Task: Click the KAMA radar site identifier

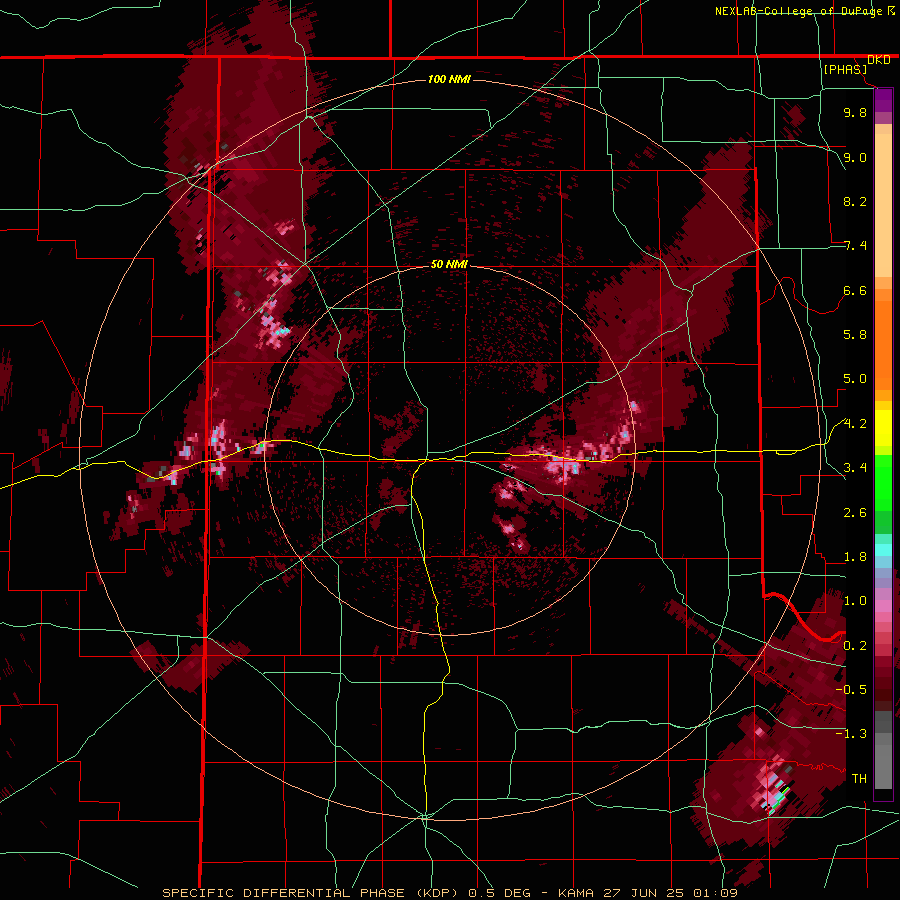Action: (x=576, y=893)
